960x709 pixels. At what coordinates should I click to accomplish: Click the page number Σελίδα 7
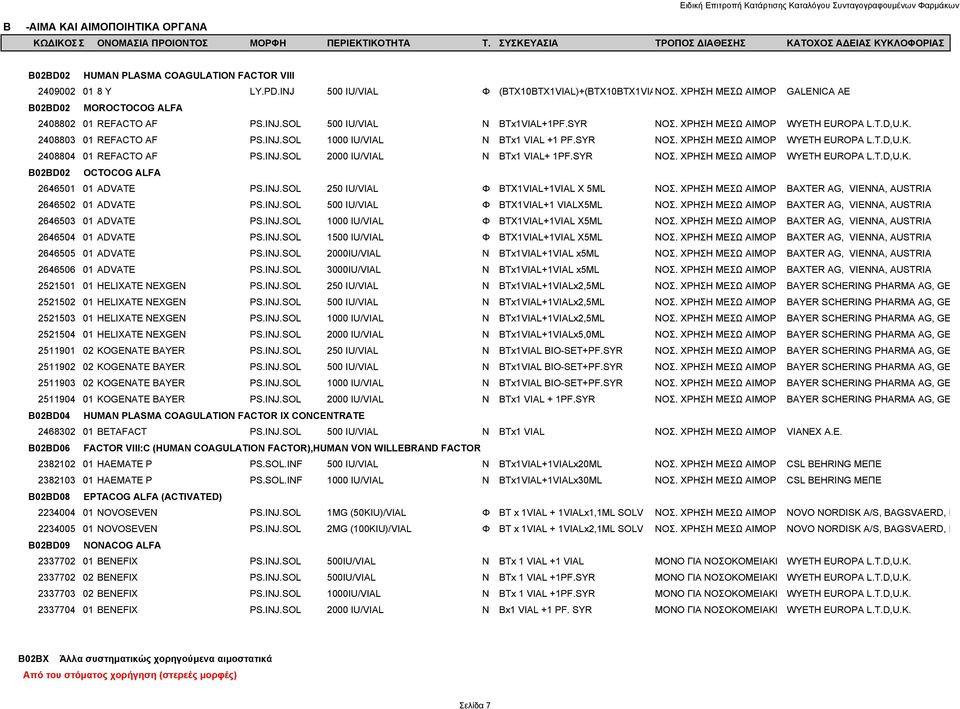click(475, 705)
